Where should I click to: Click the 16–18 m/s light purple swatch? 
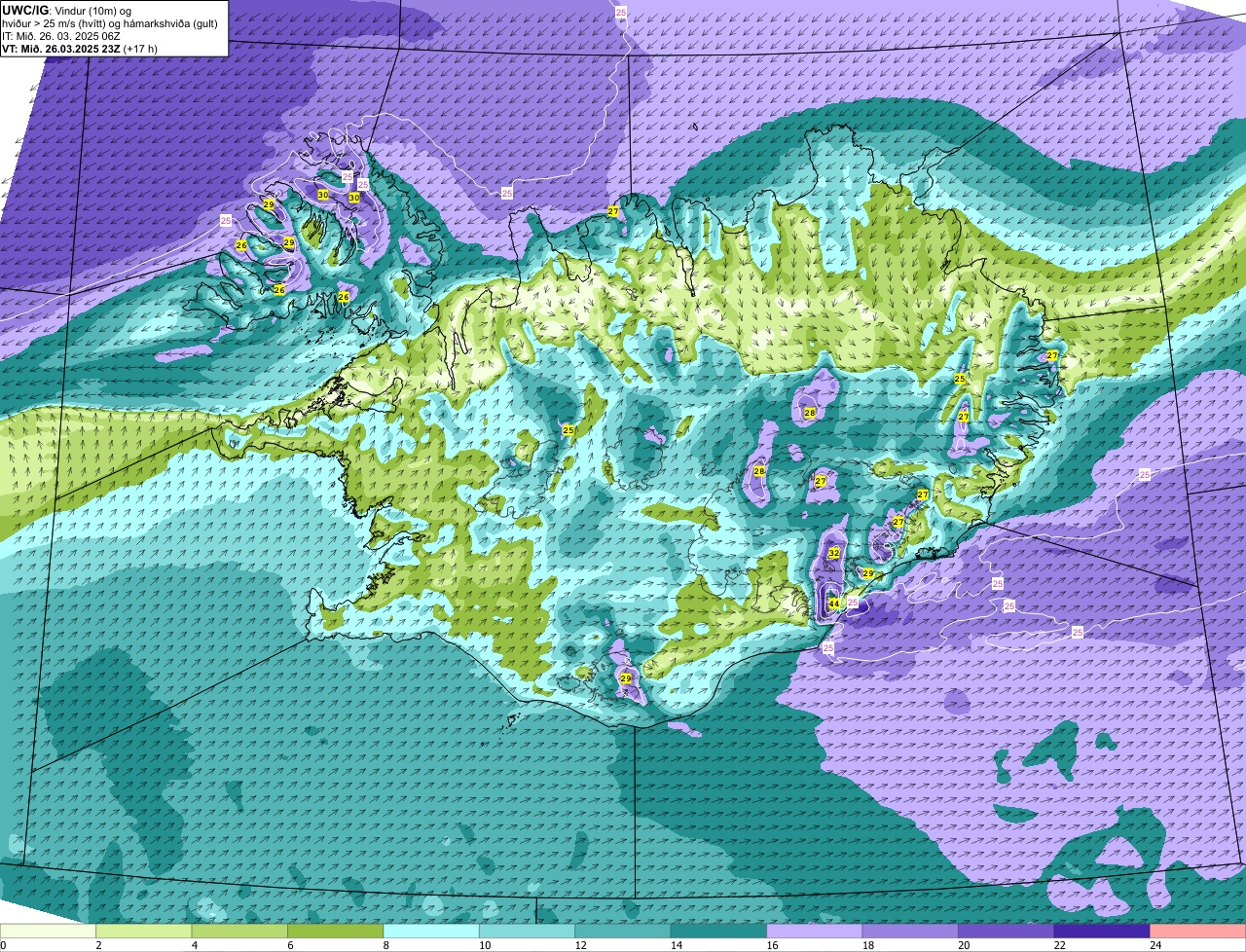[x=815, y=931]
